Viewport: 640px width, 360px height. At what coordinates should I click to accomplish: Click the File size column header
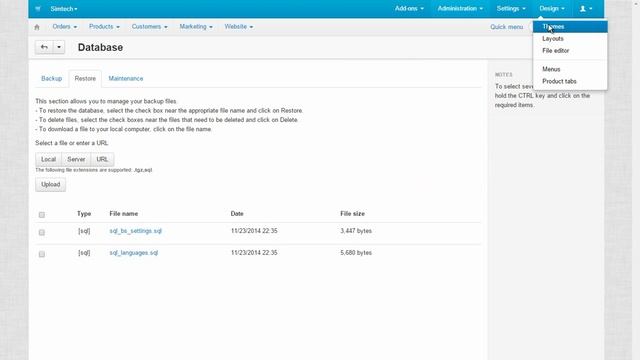tap(352, 213)
